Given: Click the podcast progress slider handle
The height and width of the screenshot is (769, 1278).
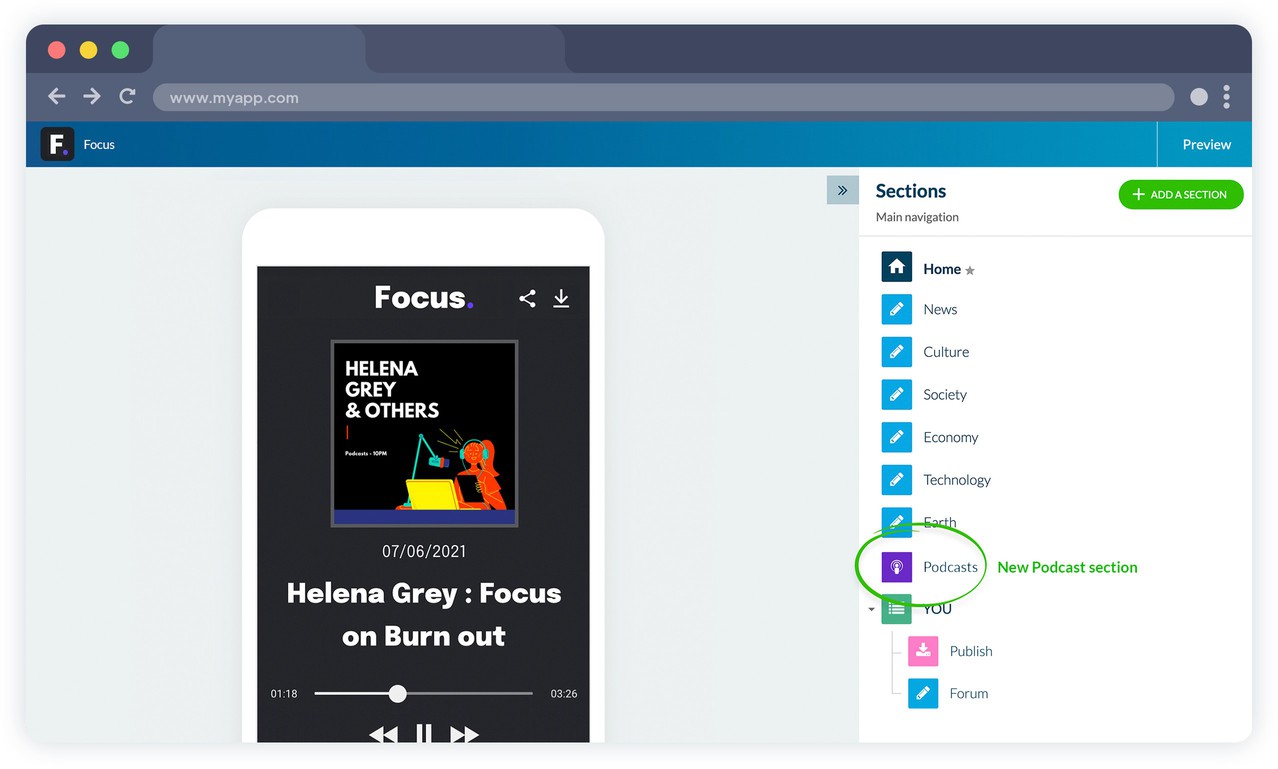Looking at the screenshot, I should coord(398,693).
